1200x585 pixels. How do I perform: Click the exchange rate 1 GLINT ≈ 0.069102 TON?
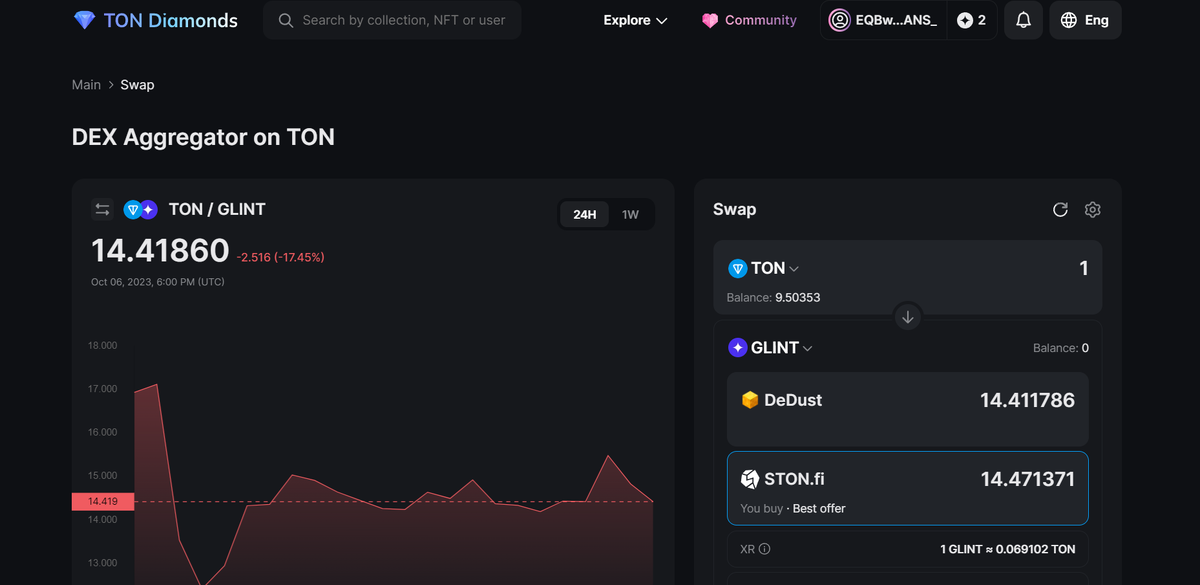[x=1008, y=549]
